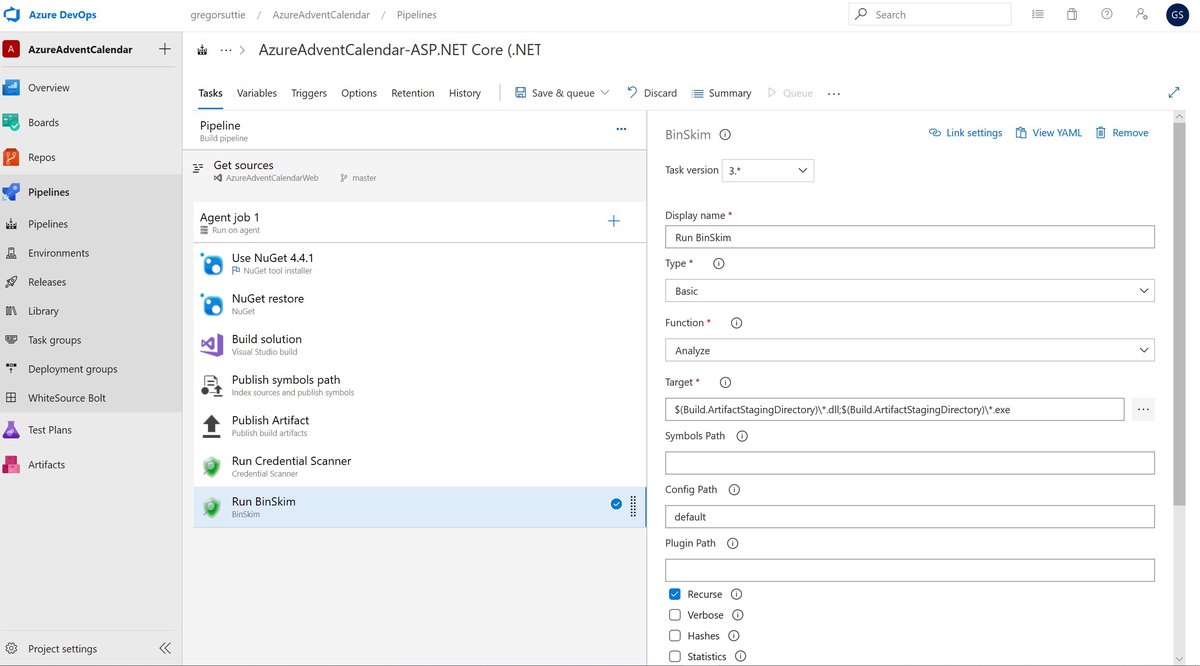Enable the Statistics checkbox

click(675, 657)
